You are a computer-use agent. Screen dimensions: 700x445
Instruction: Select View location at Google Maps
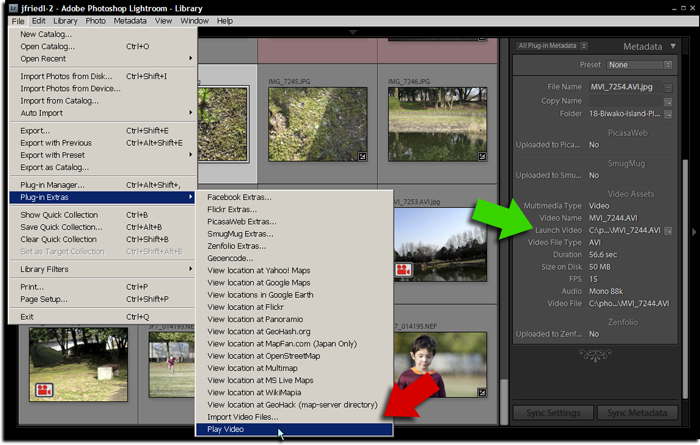point(294,283)
